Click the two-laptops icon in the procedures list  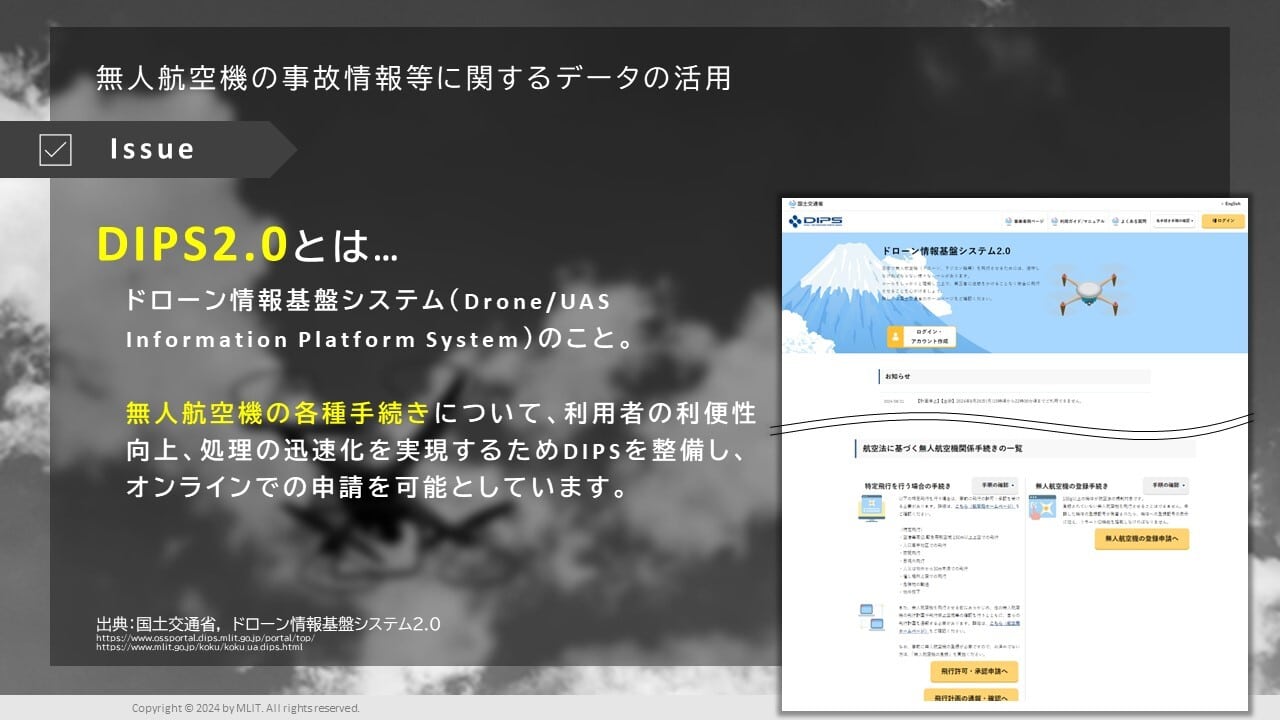tap(870, 616)
